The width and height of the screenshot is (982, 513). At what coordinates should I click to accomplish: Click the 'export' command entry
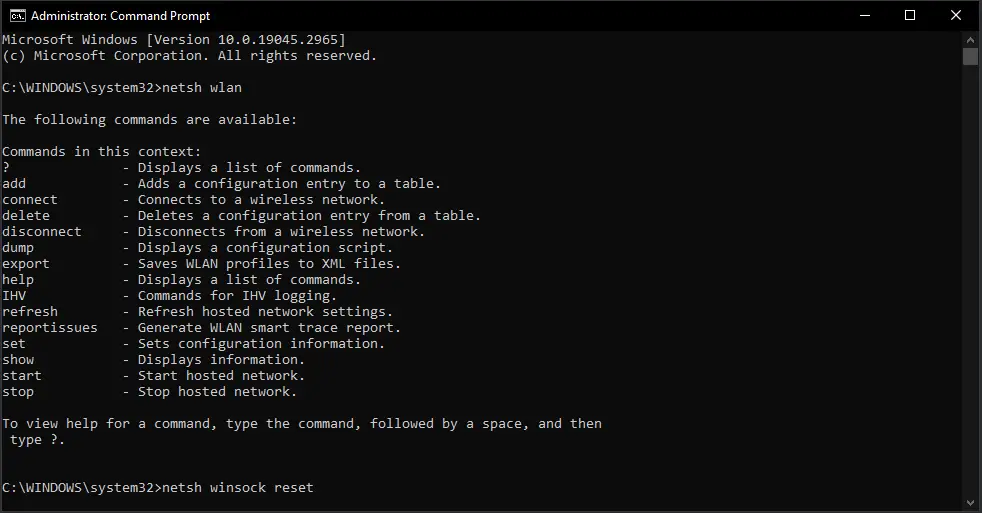pyautogui.click(x=26, y=264)
